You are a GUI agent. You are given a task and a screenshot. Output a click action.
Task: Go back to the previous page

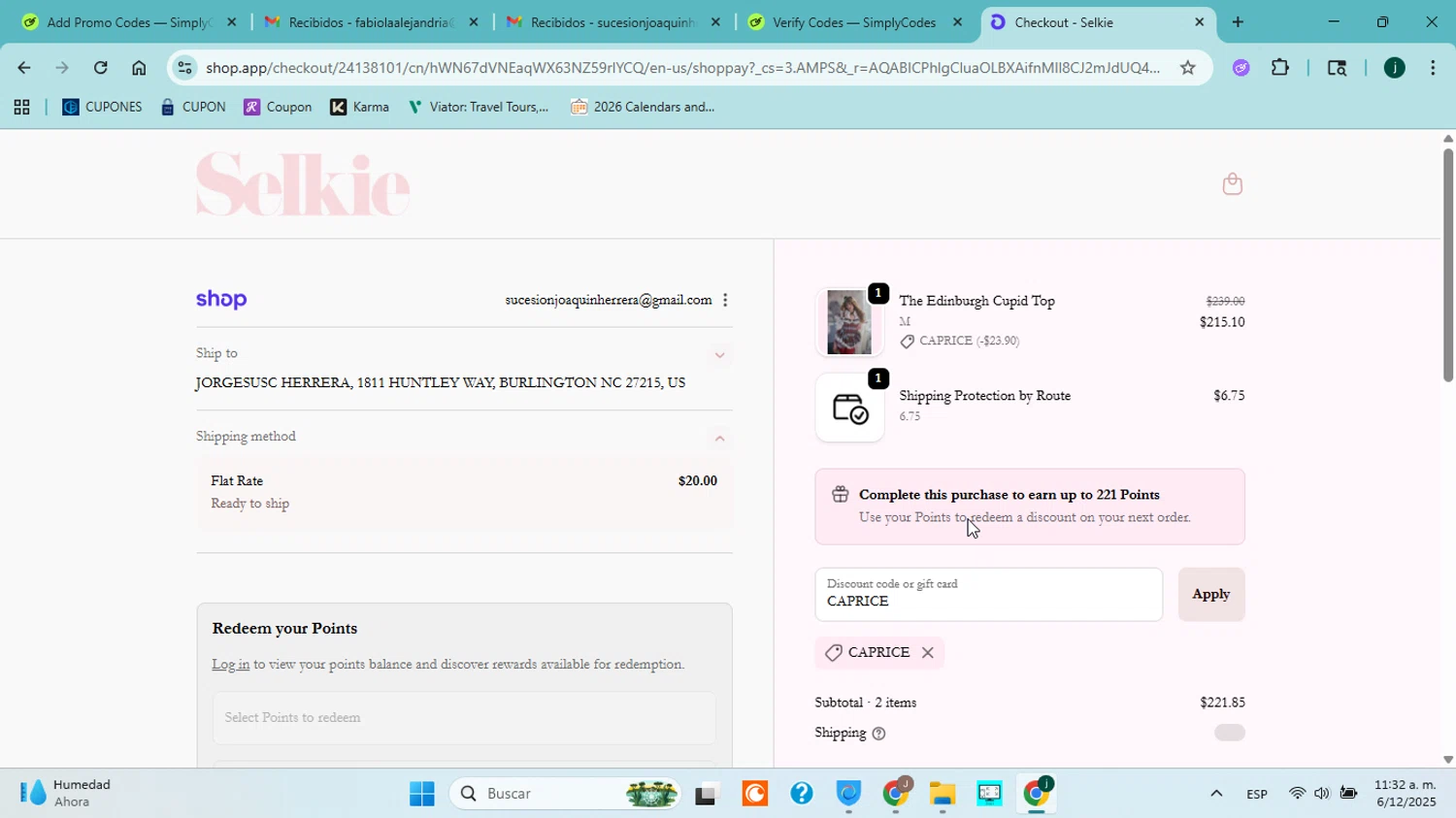point(23,68)
